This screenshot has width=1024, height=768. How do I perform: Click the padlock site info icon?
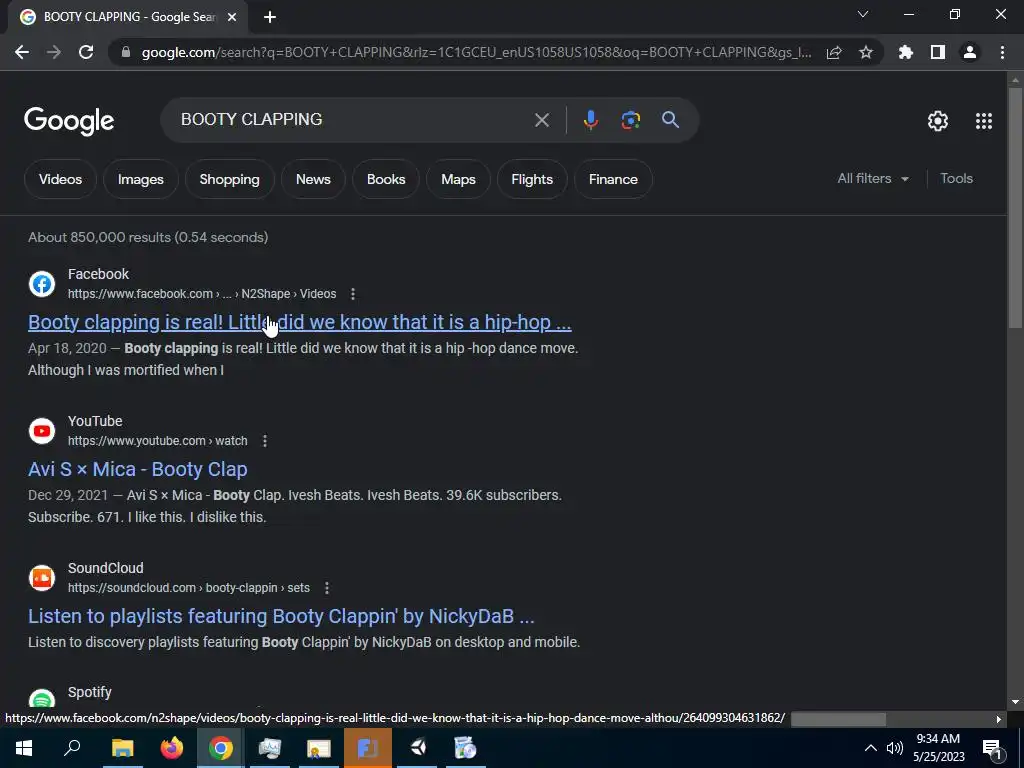126,52
